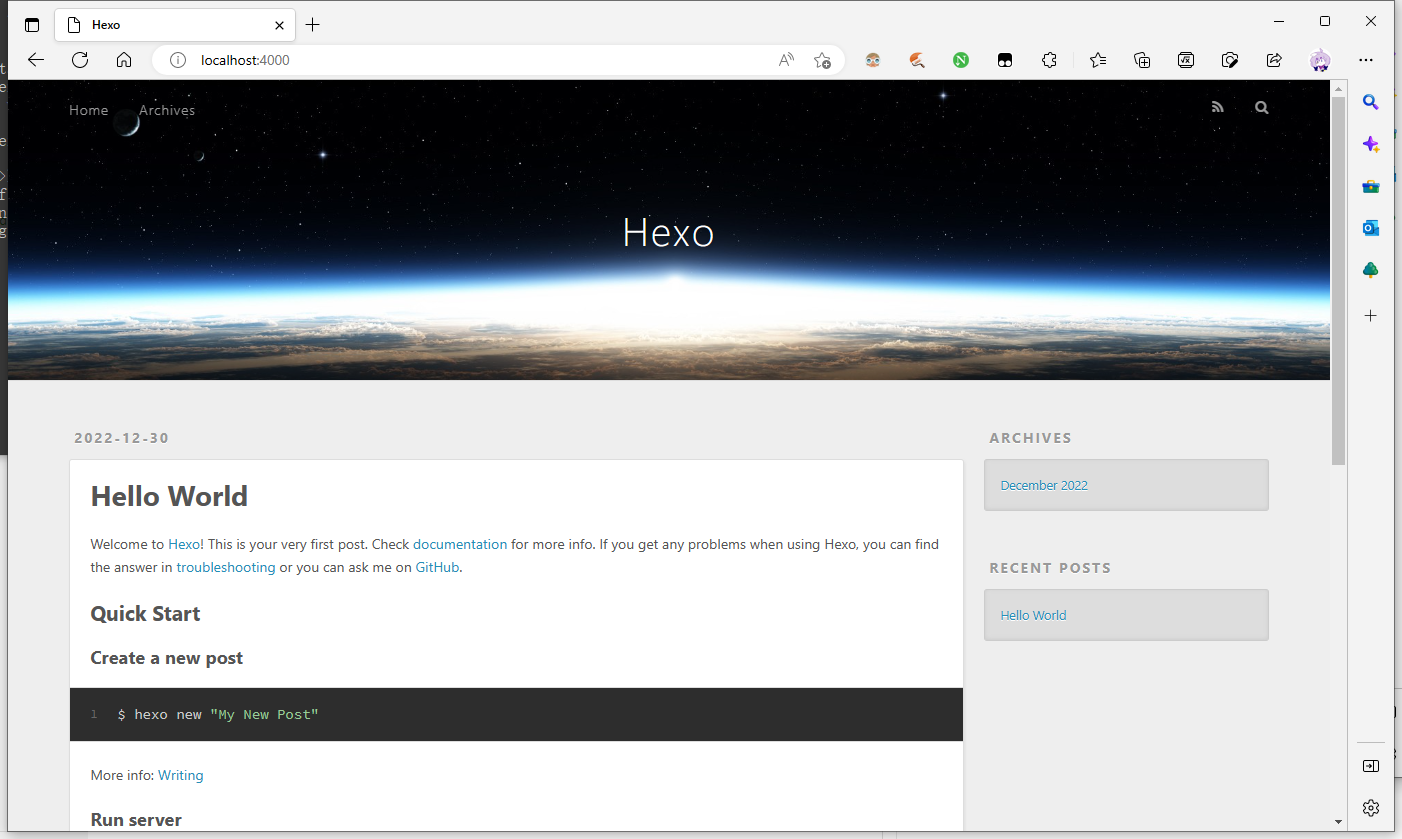Viewport: 1402px width, 839px height.
Task: Go to Archives in the navigation menu
Action: pyautogui.click(x=167, y=110)
